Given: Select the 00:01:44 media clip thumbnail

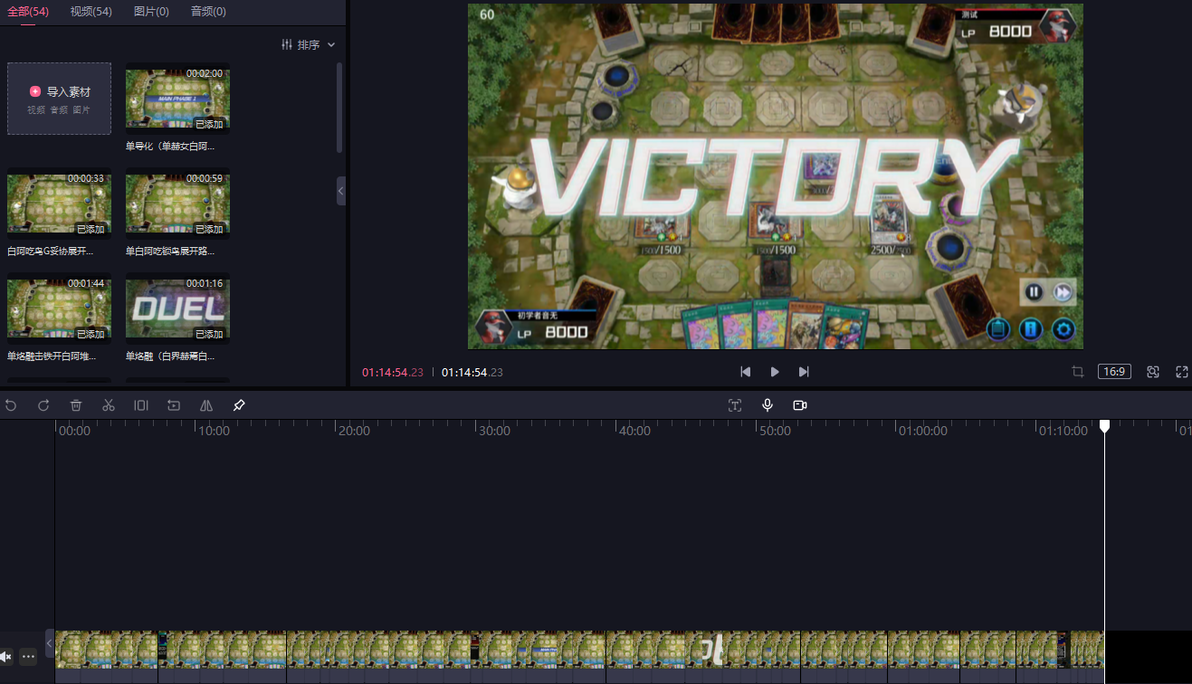Looking at the screenshot, I should [59, 309].
